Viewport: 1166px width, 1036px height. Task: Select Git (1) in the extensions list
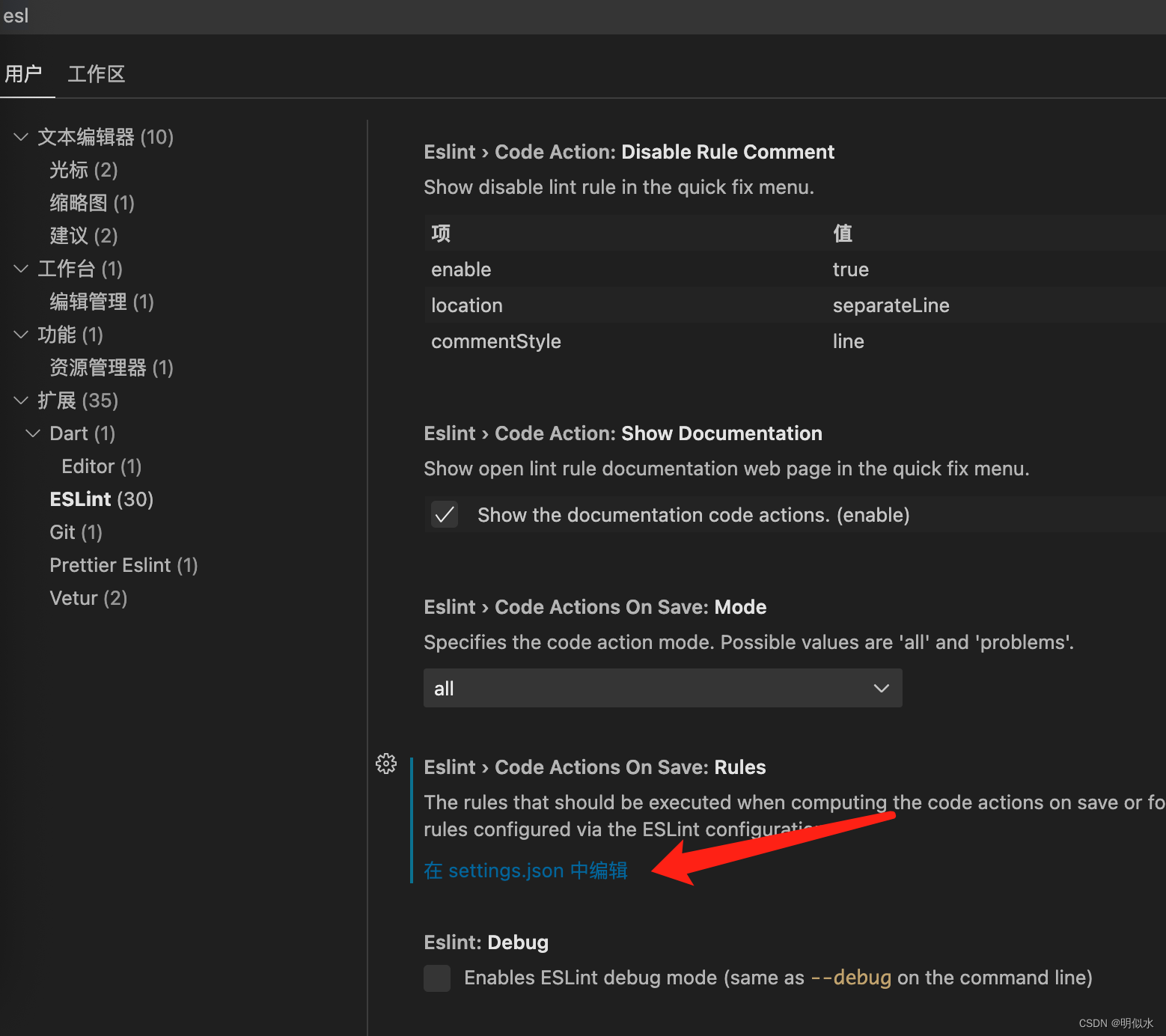pos(76,532)
